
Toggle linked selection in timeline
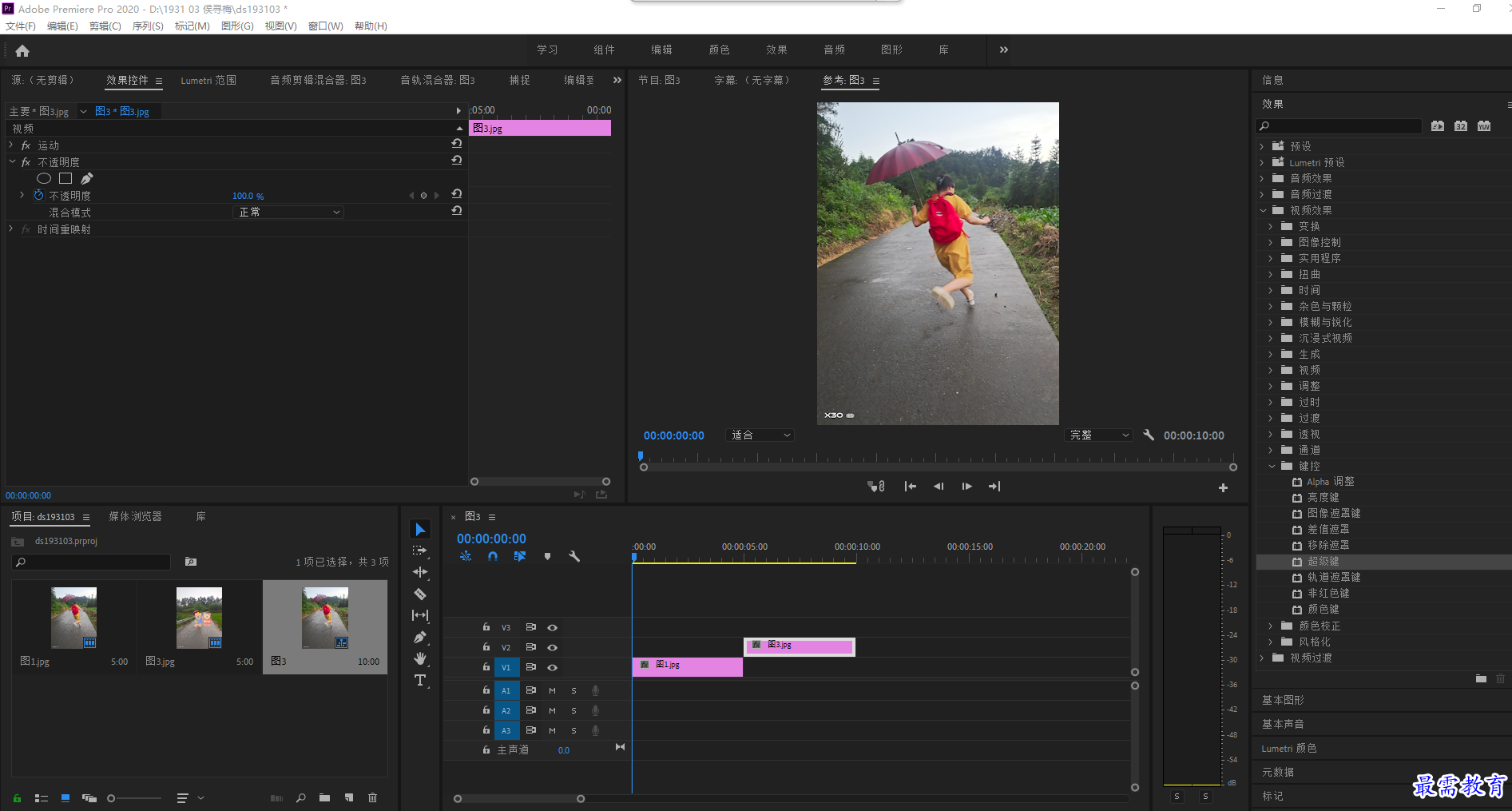[x=520, y=556]
